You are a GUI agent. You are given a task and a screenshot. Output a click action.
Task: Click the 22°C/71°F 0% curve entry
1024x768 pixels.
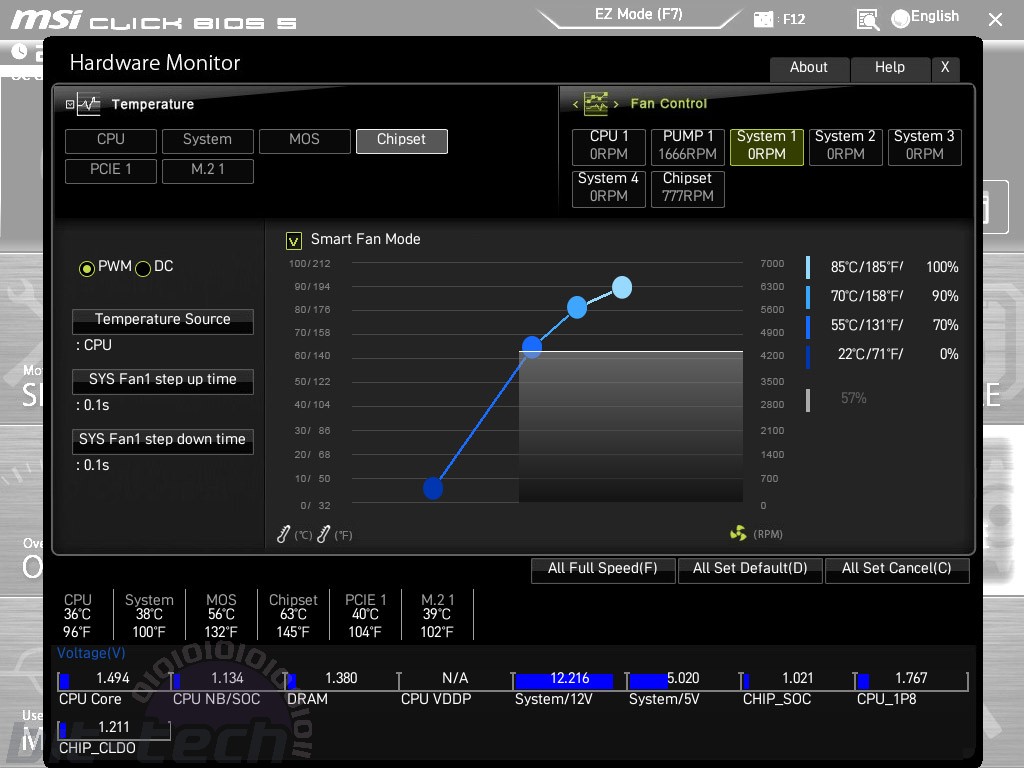point(882,355)
